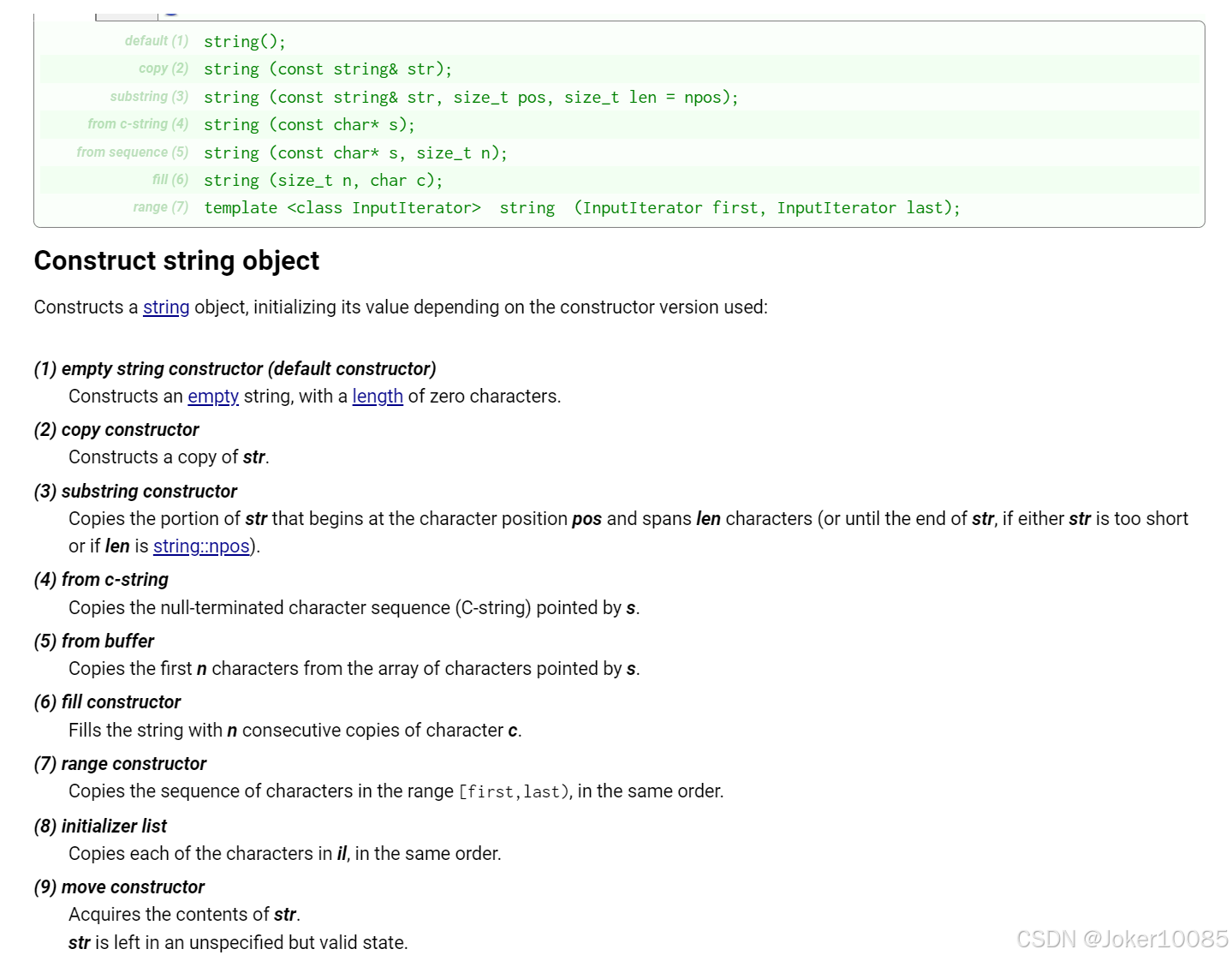Click the "Construct string object" heading
The height and width of the screenshot is (961, 1232).
tap(176, 260)
